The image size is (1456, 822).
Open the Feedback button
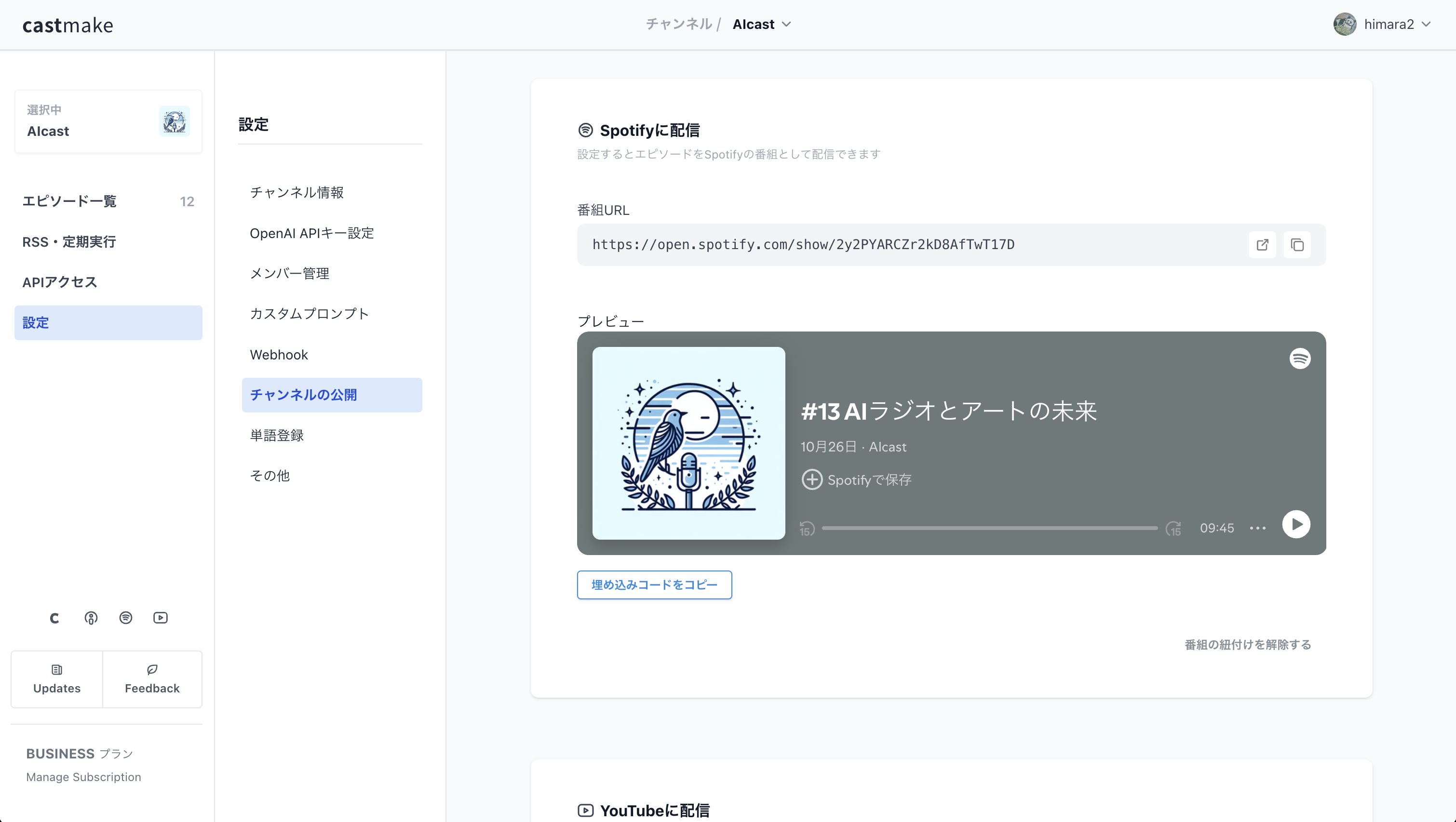[152, 679]
